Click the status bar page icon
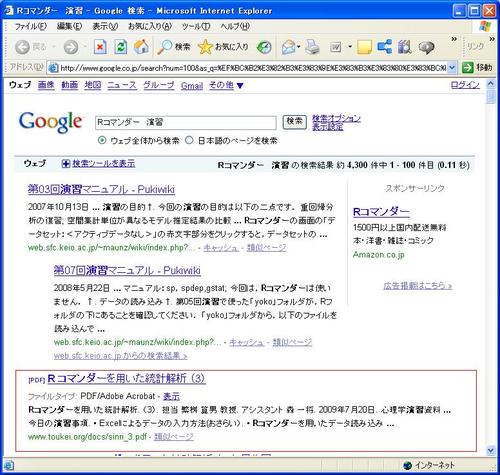 click(9, 465)
